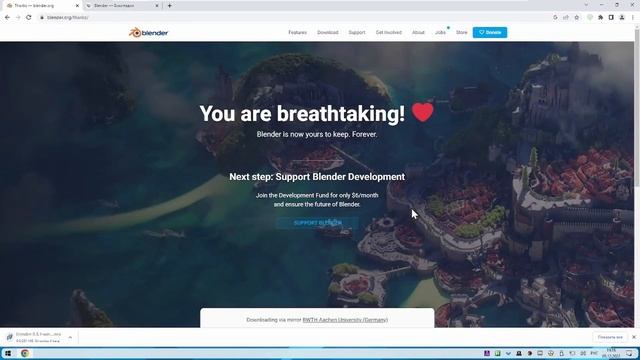Visit the Store link
The height and width of the screenshot is (360, 640).
tap(462, 32)
